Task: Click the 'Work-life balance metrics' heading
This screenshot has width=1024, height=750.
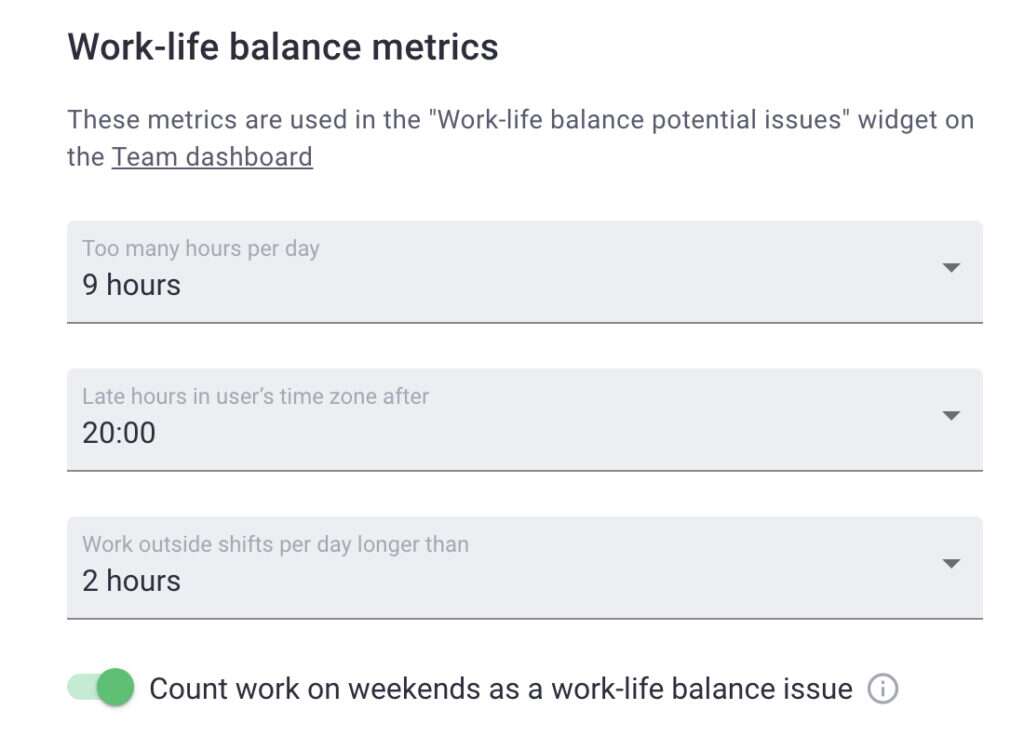Action: (283, 46)
